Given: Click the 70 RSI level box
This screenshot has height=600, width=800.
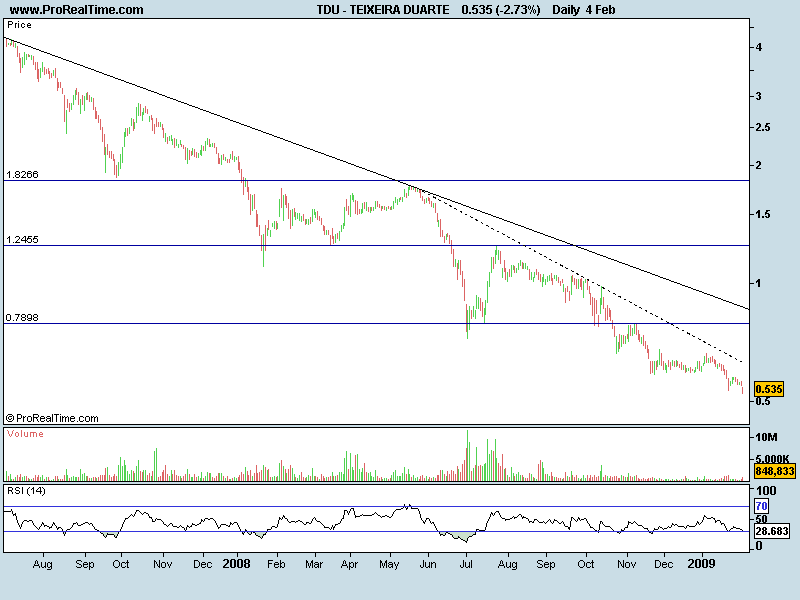Looking at the screenshot, I should tap(761, 506).
